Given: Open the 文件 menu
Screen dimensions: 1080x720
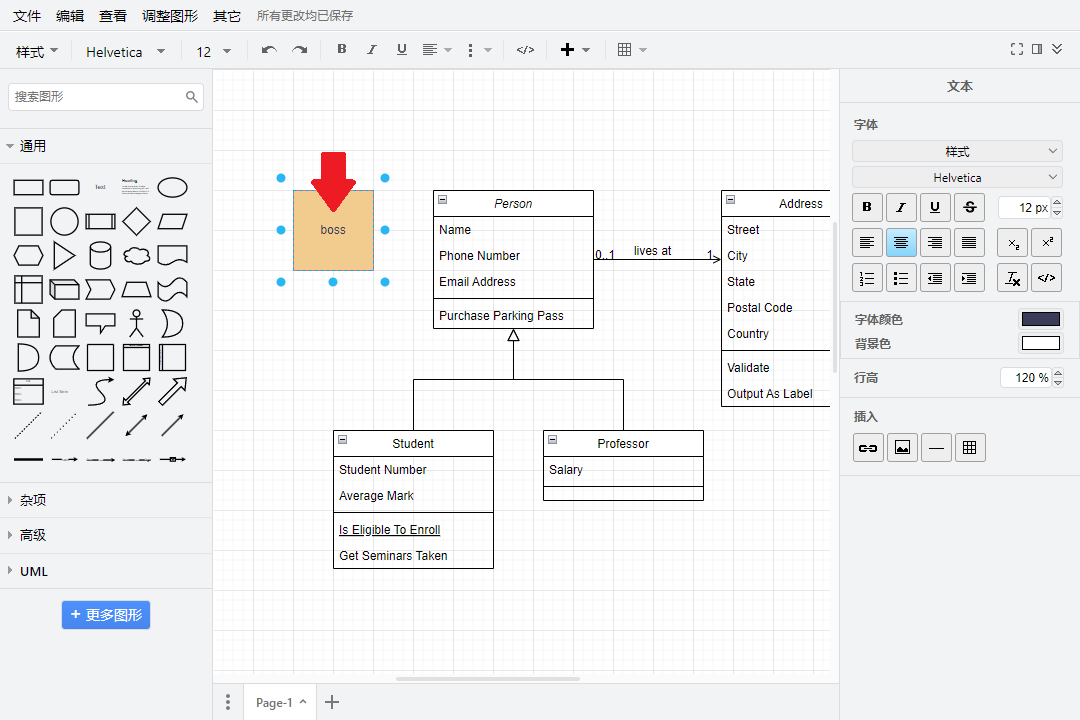Looking at the screenshot, I should coord(27,16).
